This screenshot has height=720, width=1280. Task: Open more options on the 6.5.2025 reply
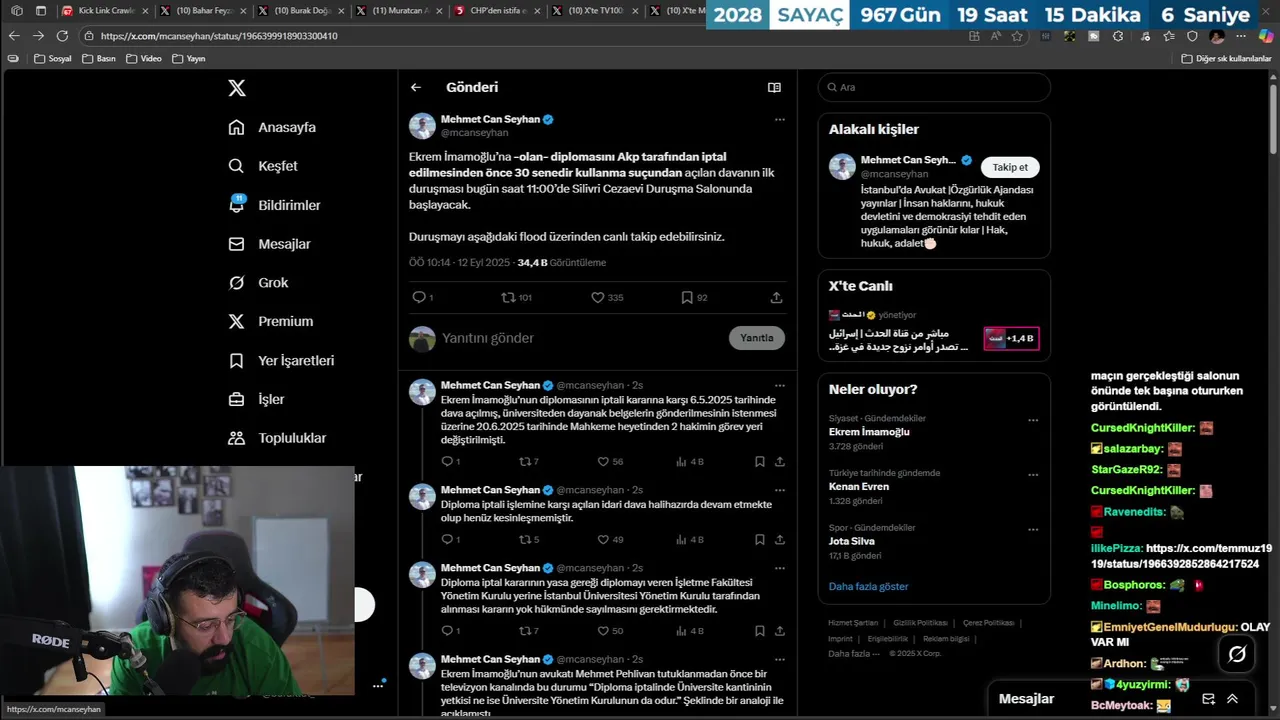(x=780, y=385)
